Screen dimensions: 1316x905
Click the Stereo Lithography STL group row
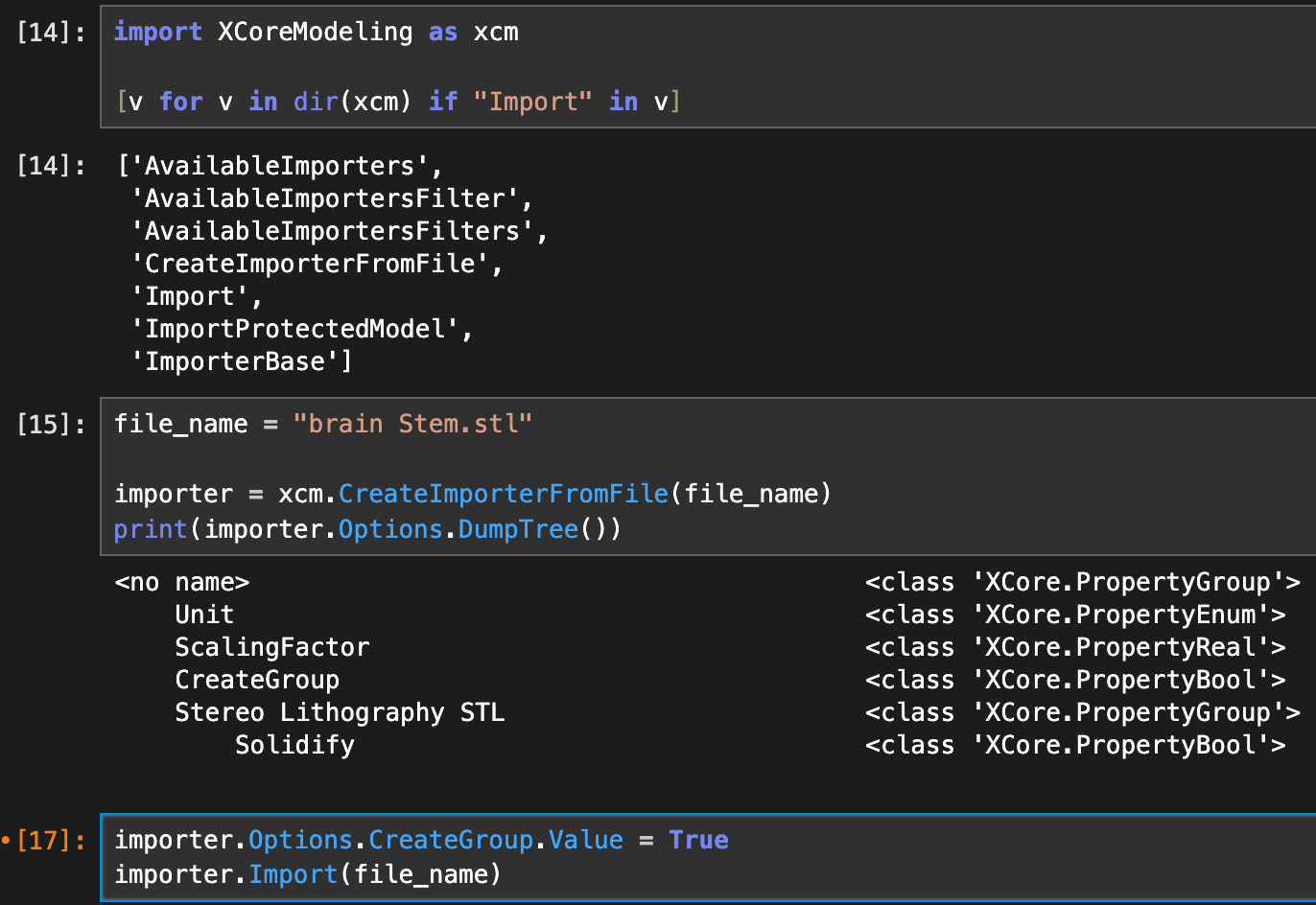point(340,713)
